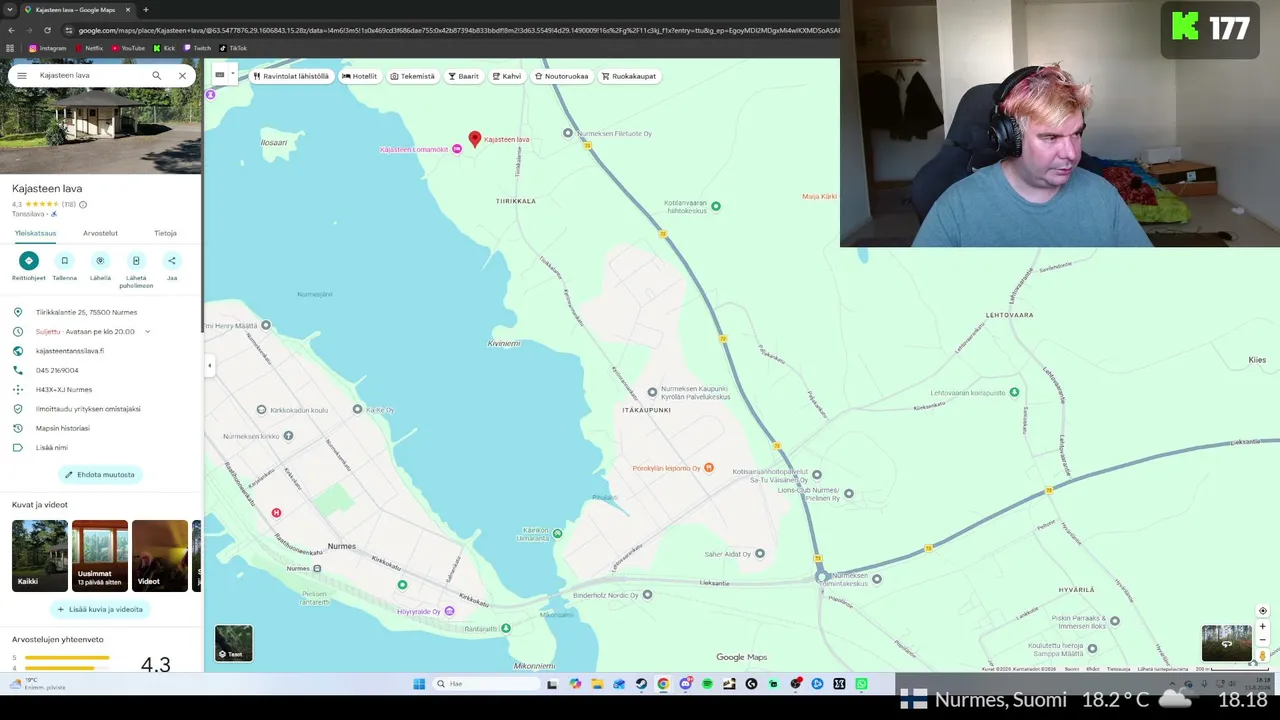1280x720 pixels.
Task: Reload the page in the browser
Action: click(47, 30)
